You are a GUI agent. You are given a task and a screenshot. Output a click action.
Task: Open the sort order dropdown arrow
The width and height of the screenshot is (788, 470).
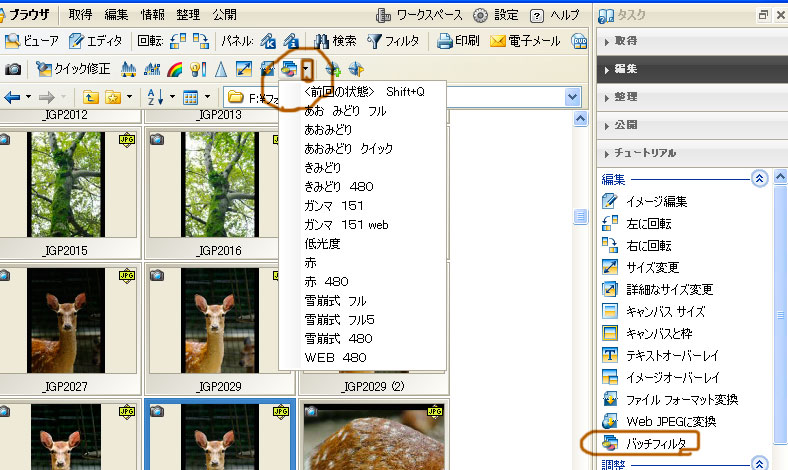tap(172, 97)
